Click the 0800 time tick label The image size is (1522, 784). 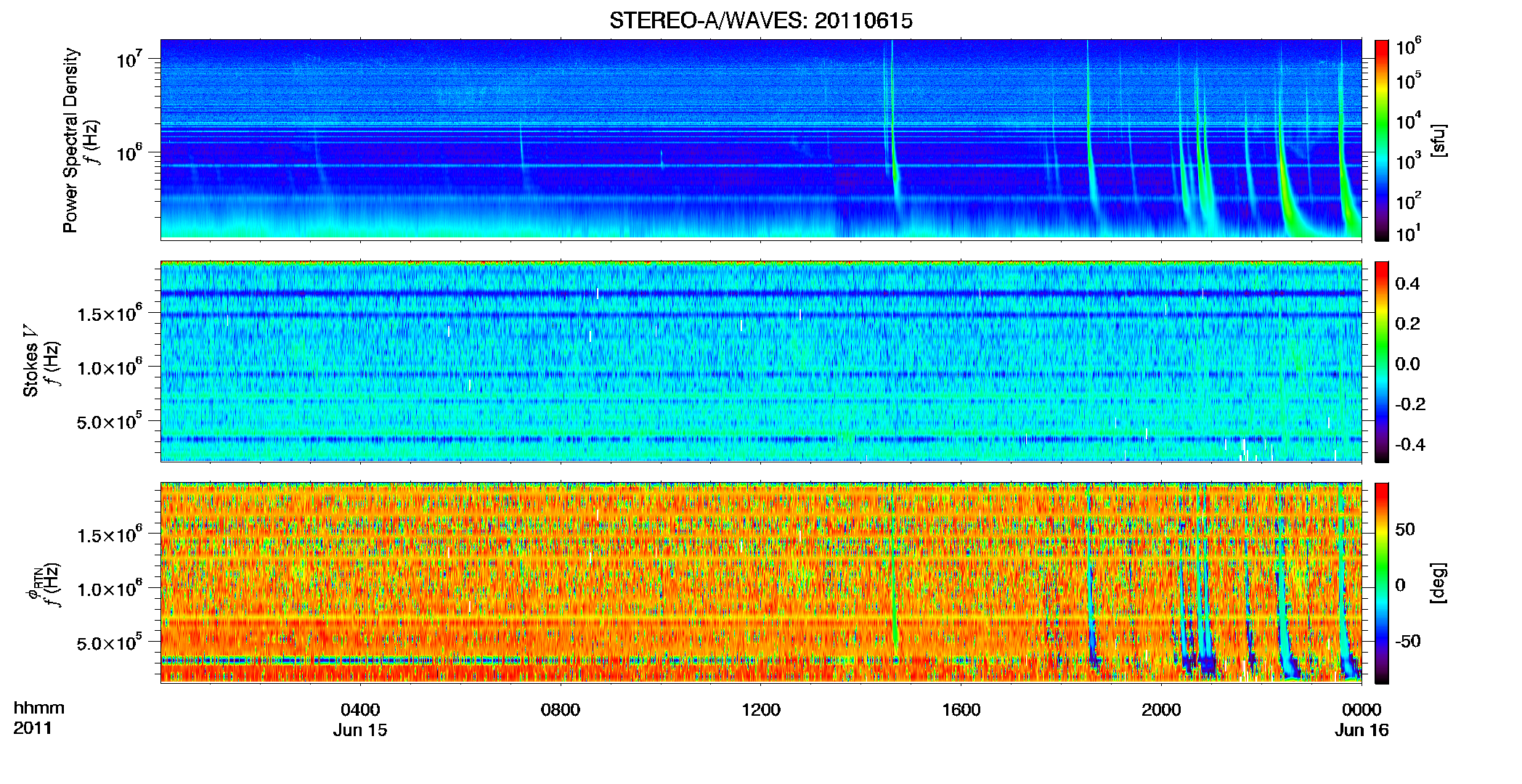click(561, 709)
